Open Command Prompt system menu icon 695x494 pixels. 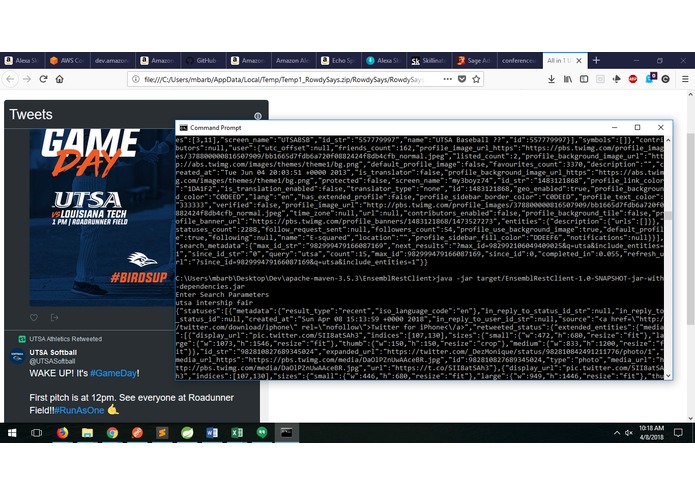click(x=183, y=128)
